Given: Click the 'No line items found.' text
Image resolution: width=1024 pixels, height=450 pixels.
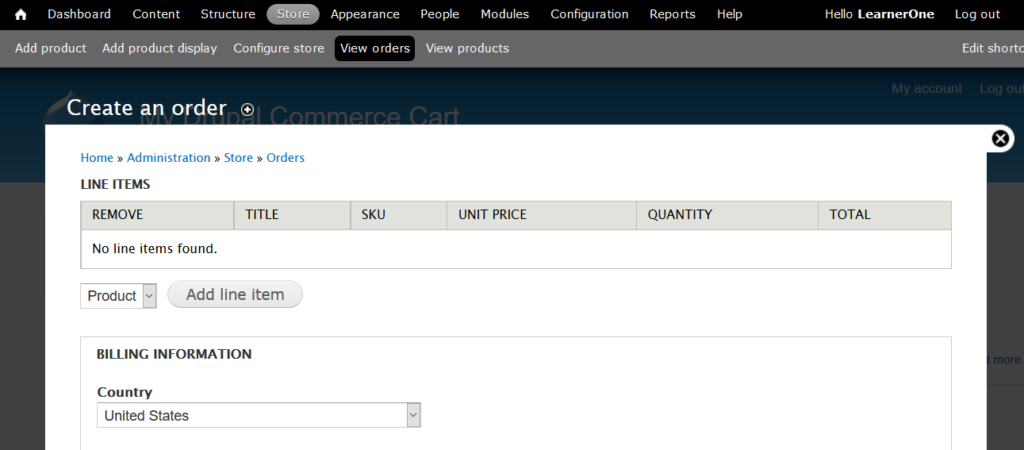Looking at the screenshot, I should [154, 249].
